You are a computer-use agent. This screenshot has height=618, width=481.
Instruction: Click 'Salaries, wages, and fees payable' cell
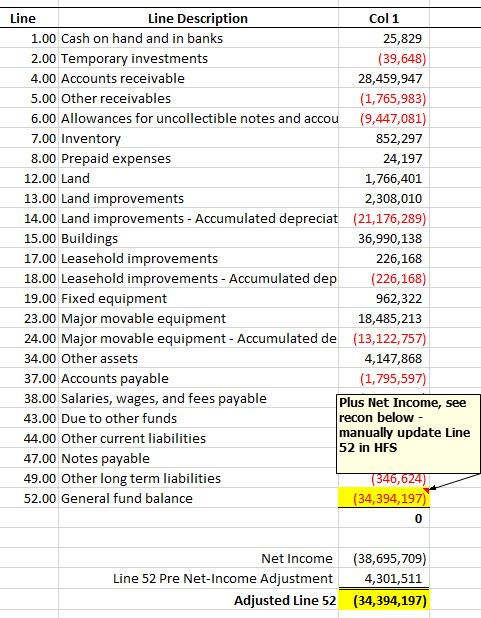click(198, 398)
